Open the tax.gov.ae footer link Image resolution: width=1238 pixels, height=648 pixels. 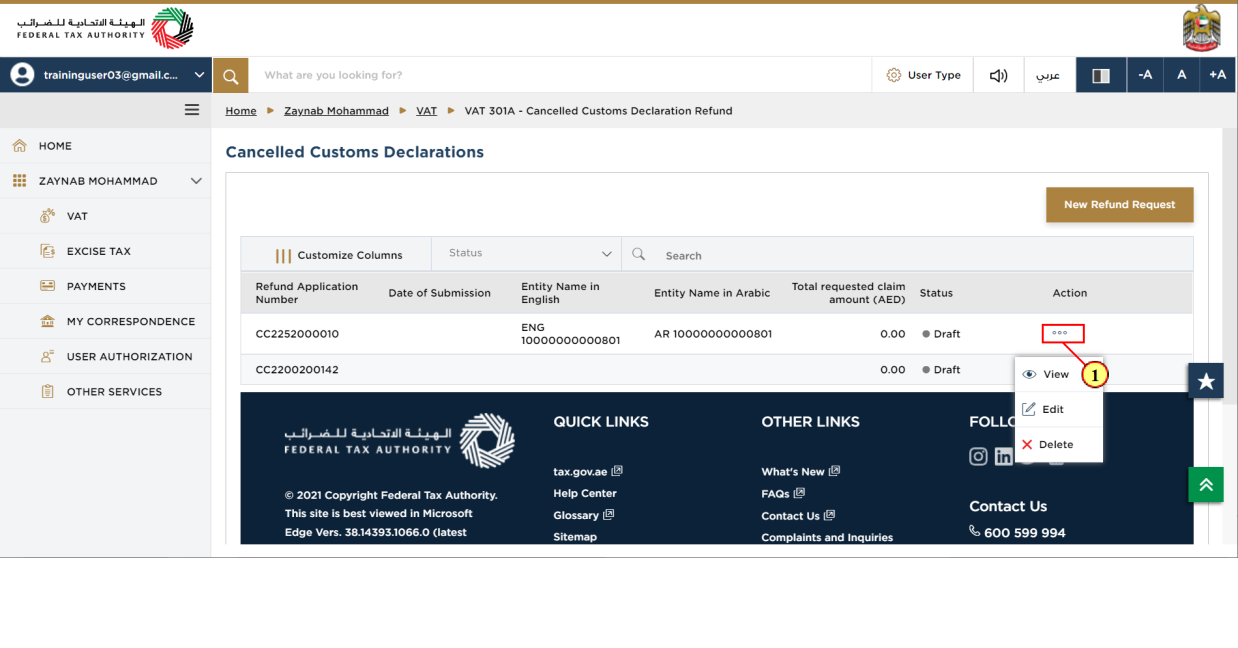(588, 471)
